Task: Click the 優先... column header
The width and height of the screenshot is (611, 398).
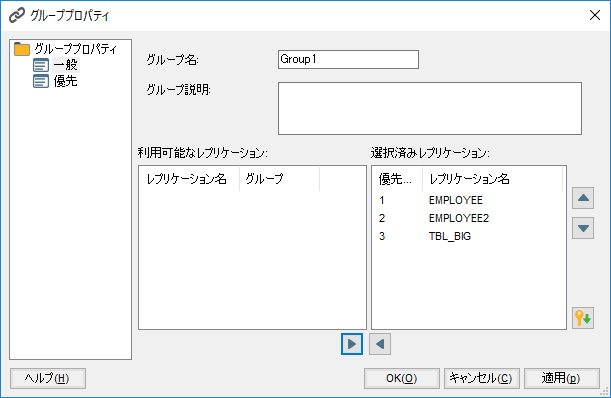Action: tap(397, 179)
